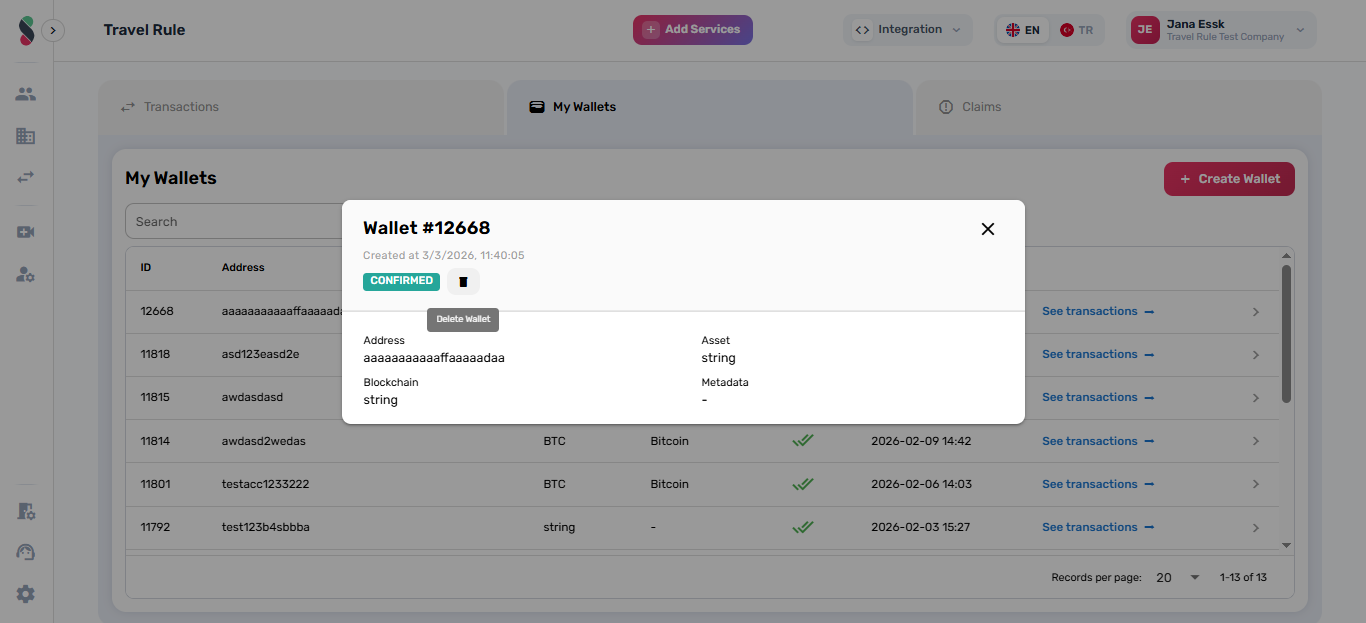The width and height of the screenshot is (1366, 623).
Task: Open the records per page dropdown
Action: 1177,578
